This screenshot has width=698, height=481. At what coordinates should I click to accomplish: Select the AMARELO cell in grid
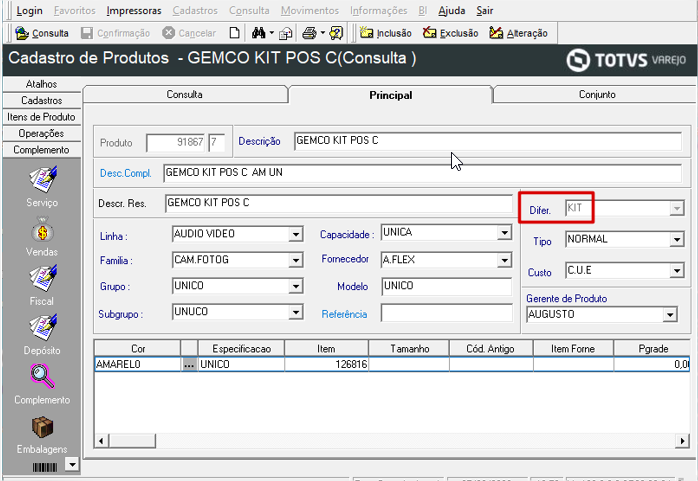[x=138, y=364]
